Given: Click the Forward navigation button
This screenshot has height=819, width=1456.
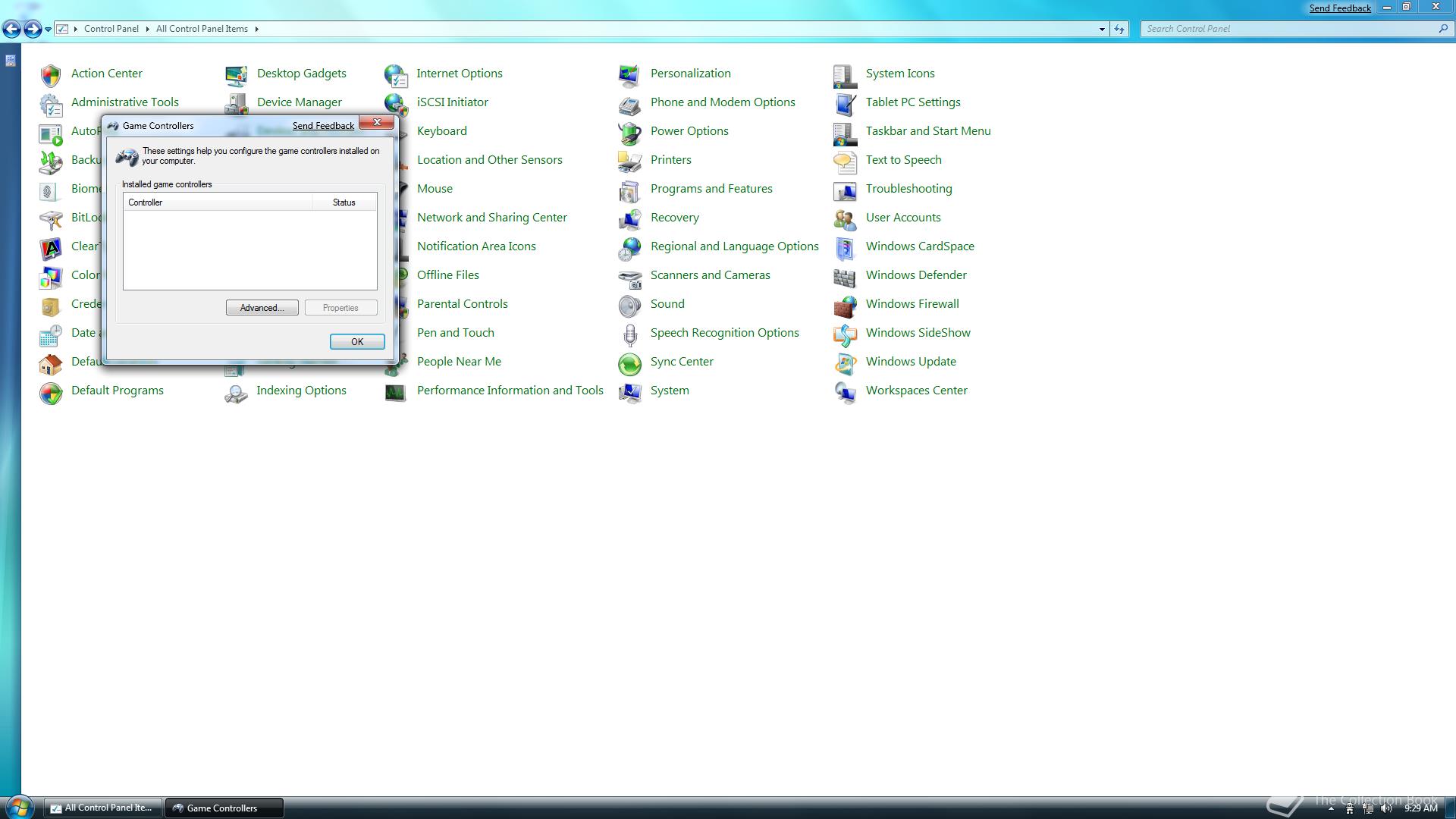Looking at the screenshot, I should tap(33, 29).
